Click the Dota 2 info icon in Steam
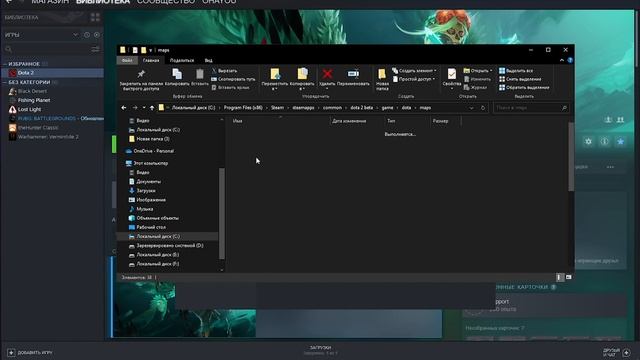Screen dimensions: 640x360 point(604,141)
